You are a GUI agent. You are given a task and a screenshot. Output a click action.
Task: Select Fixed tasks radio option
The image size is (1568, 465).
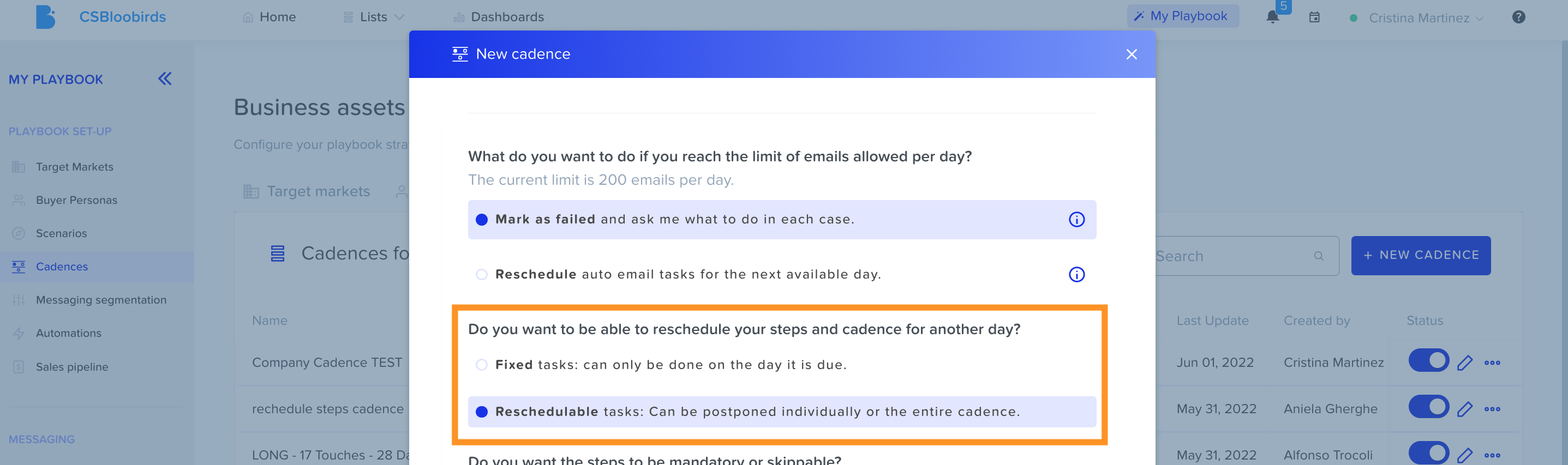point(482,365)
